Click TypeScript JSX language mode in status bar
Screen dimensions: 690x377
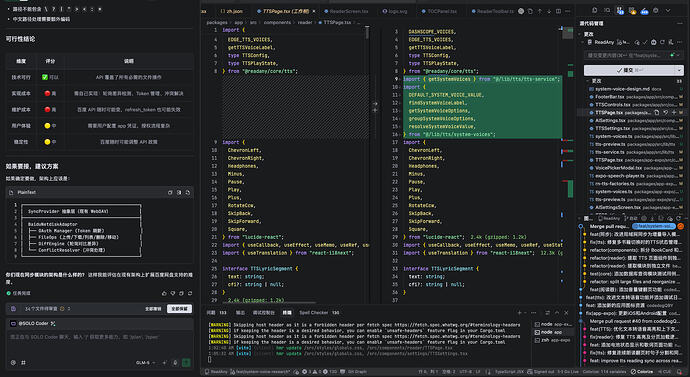click(509, 372)
